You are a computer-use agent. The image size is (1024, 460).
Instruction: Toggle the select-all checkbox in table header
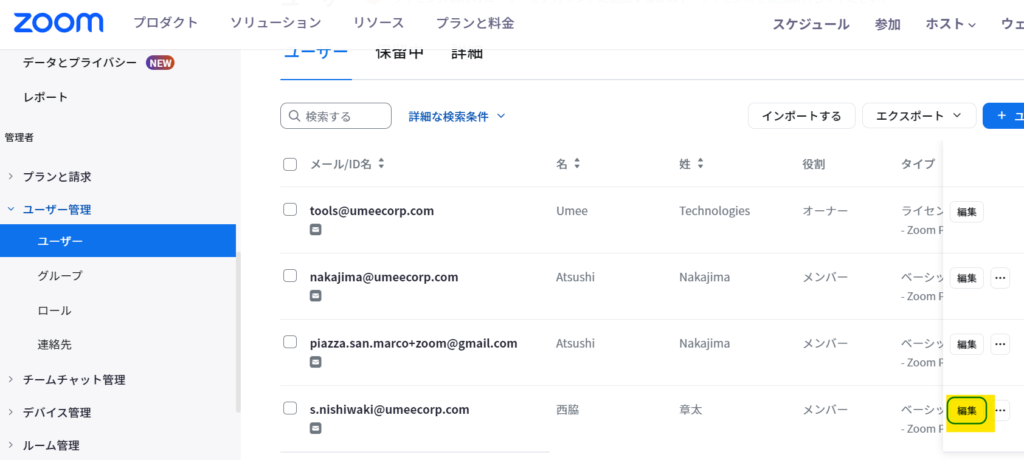[290, 164]
